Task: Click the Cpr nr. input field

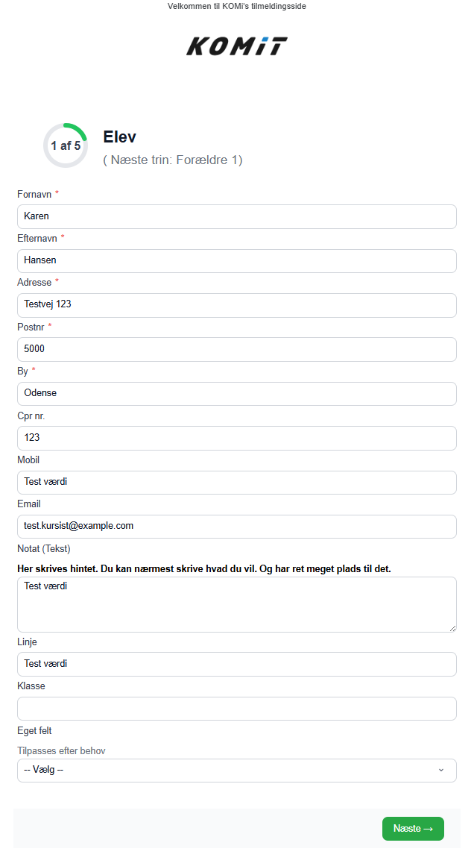Action: 237,438
